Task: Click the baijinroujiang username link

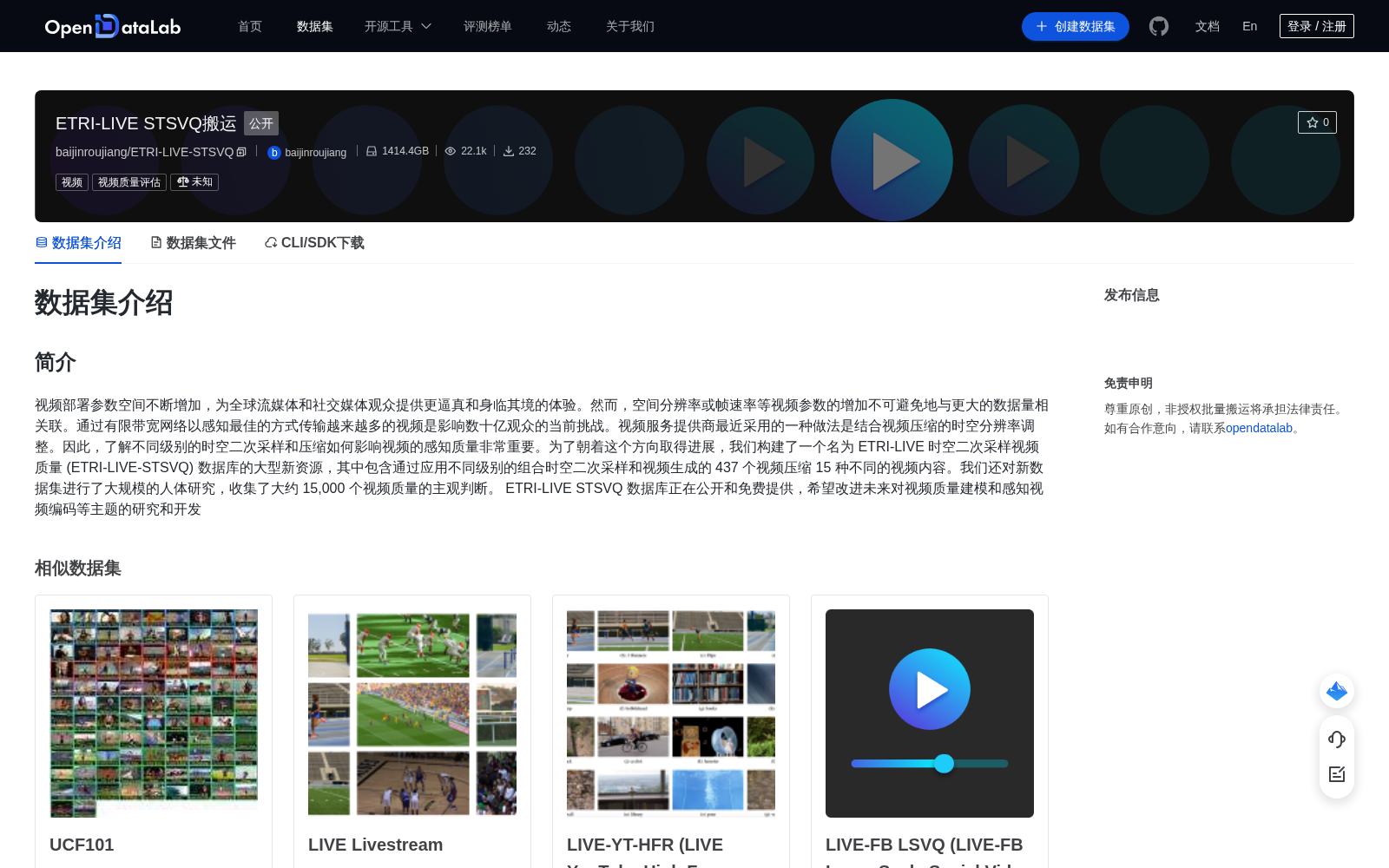Action: [x=316, y=153]
